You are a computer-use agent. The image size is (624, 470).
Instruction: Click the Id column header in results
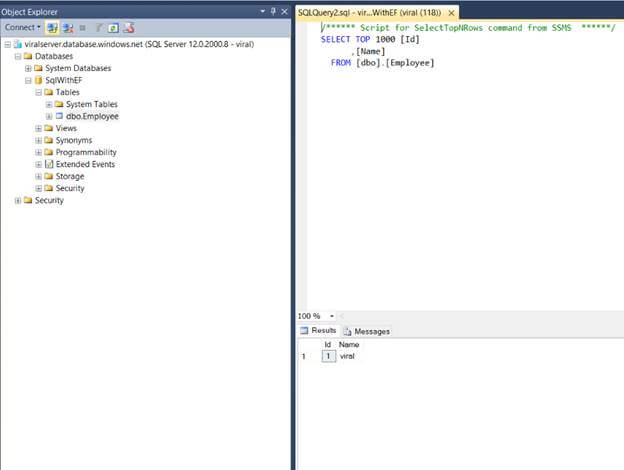click(328, 345)
